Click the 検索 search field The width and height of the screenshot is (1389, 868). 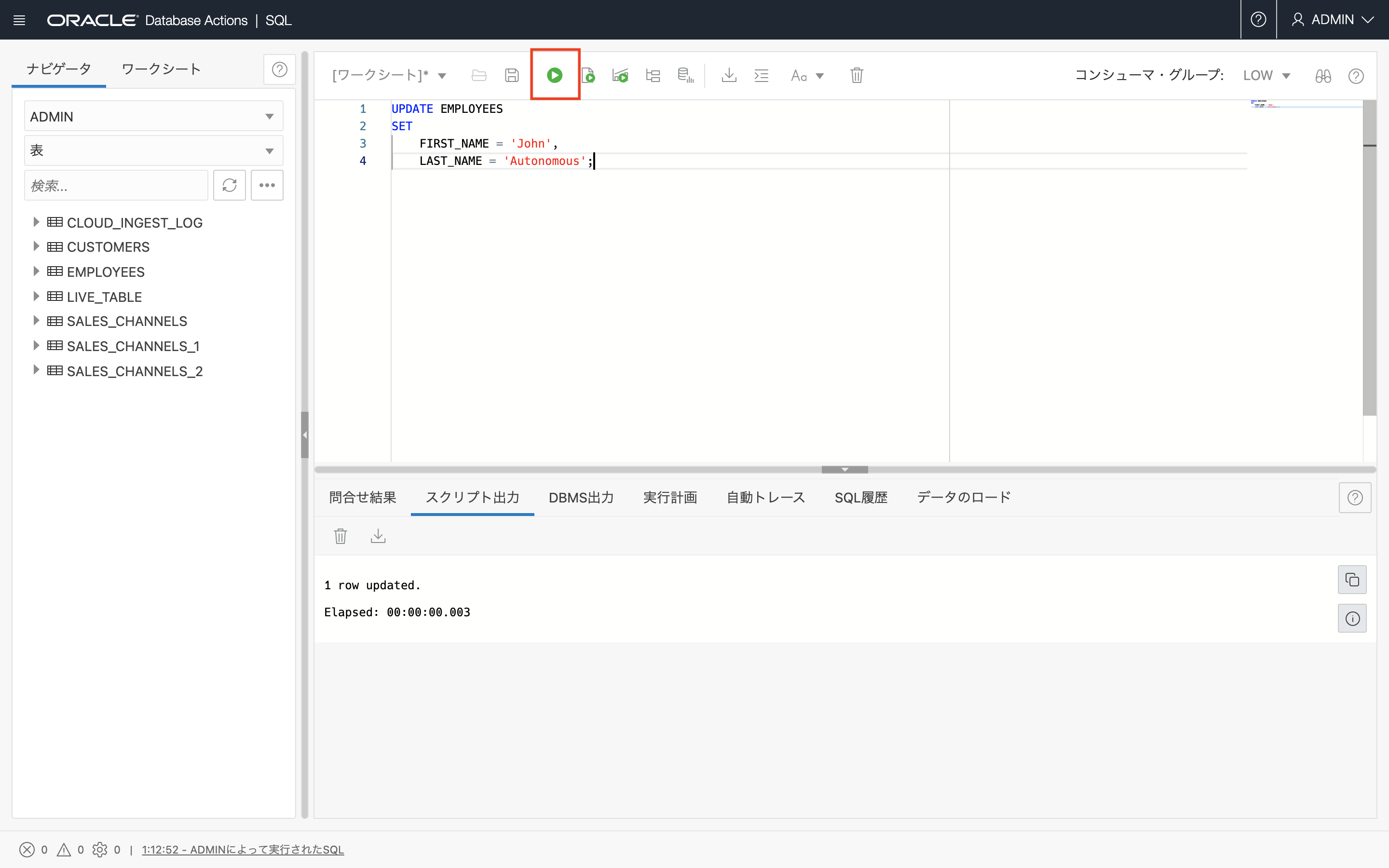click(x=115, y=186)
